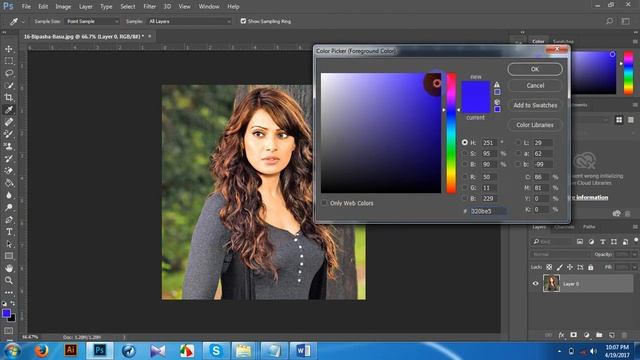This screenshot has width=640, height=360.
Task: Open the Filter menu
Action: 149,7
